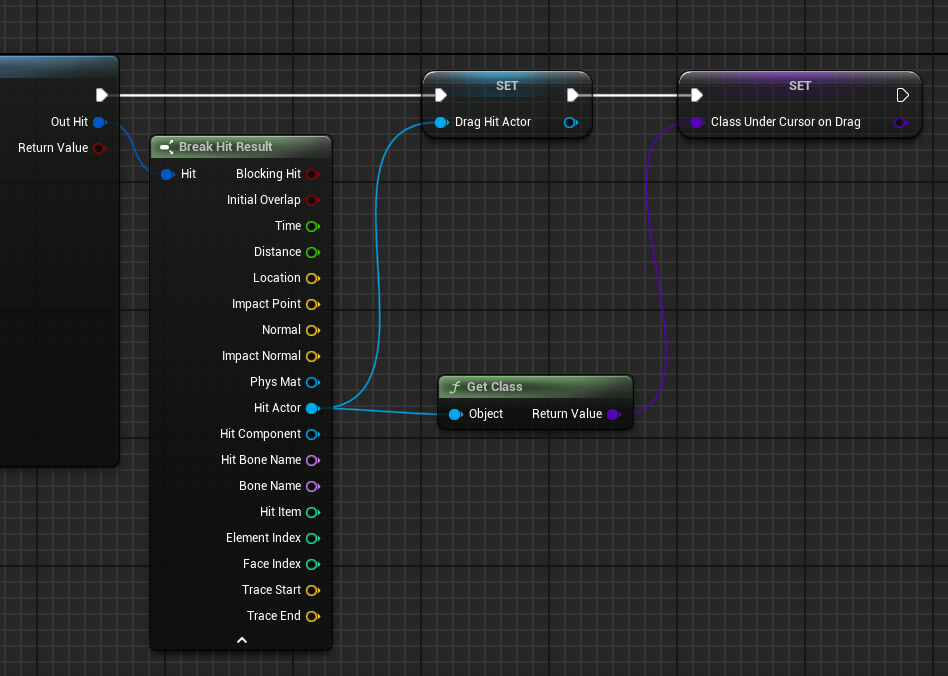948x676 pixels.
Task: Click the Break Hit Result struct icon
Action: tap(167, 147)
